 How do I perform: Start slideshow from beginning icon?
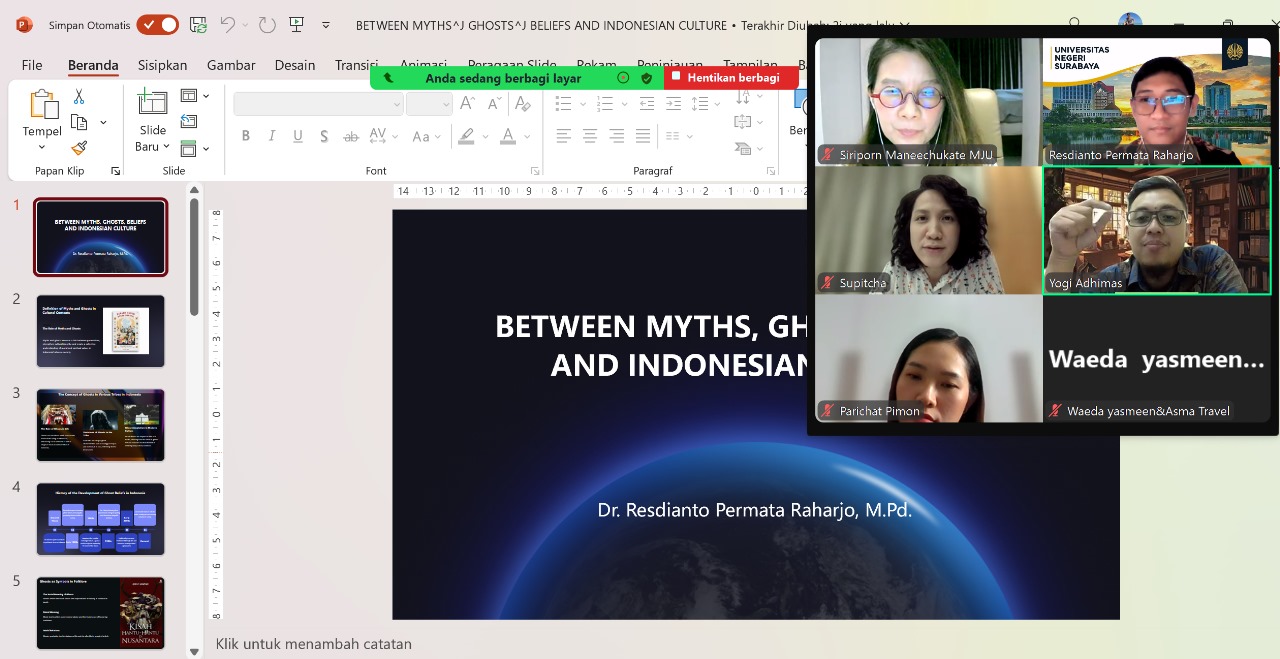(x=296, y=25)
